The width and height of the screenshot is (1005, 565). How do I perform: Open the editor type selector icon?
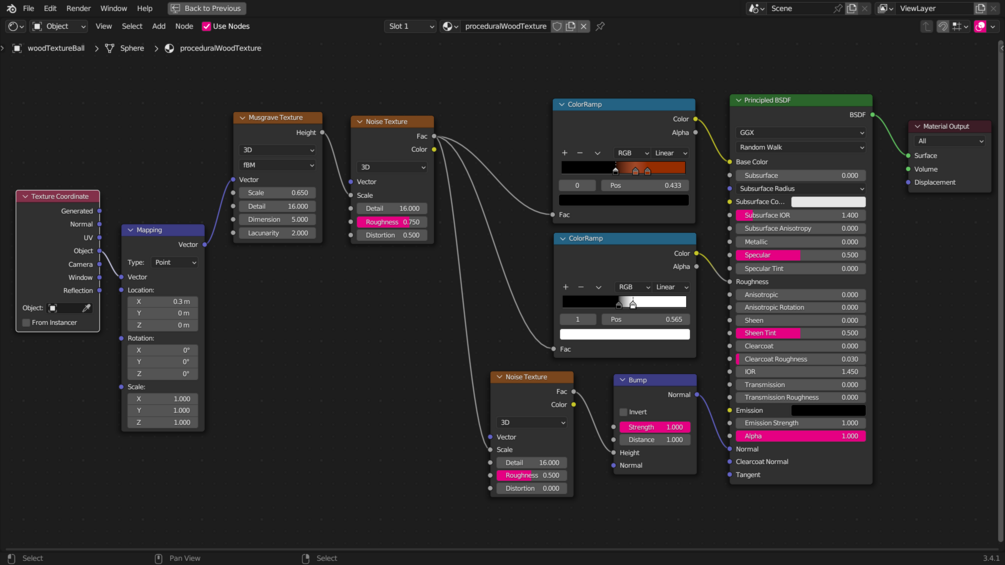pyautogui.click(x=15, y=26)
